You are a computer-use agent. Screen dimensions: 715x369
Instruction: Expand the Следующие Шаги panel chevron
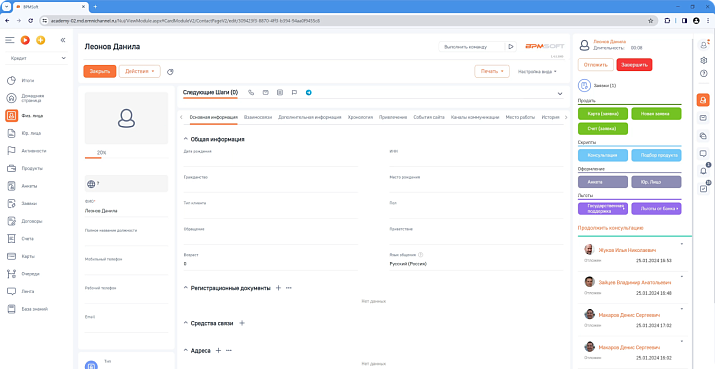click(x=560, y=94)
